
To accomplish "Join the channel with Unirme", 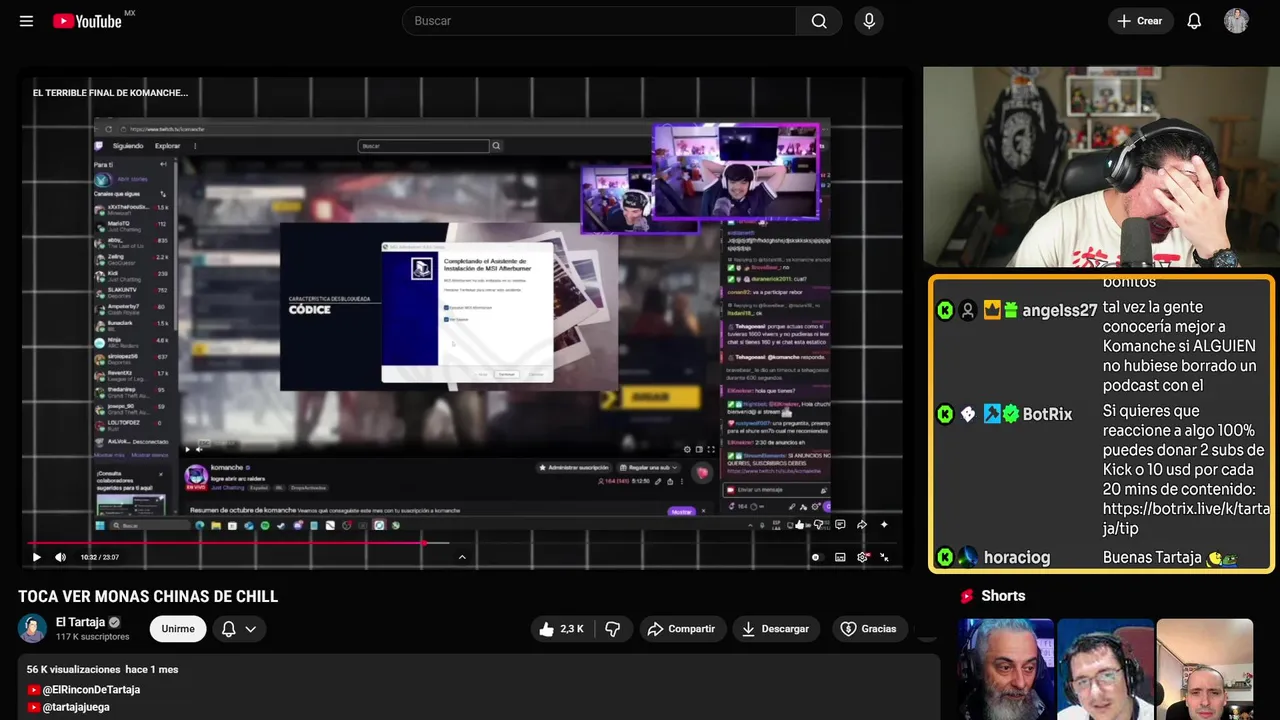I will coord(178,629).
